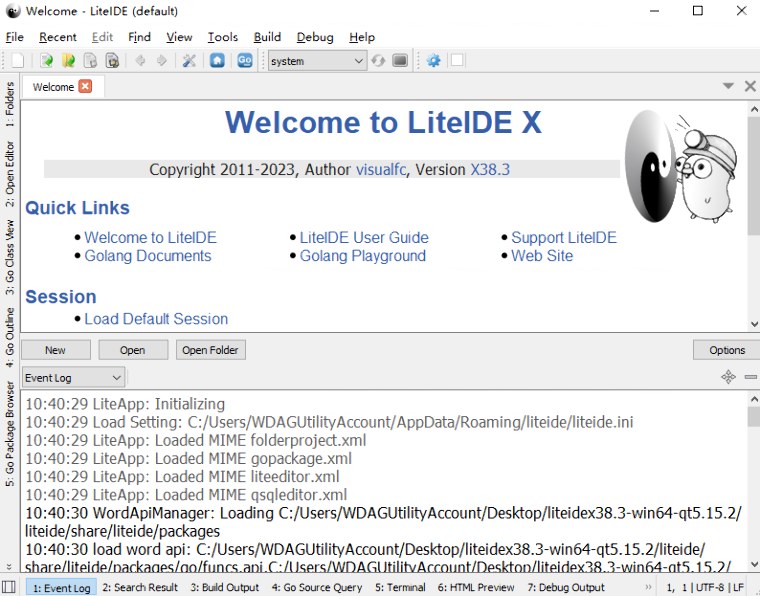Click the navigate forward arrow icon
Viewport: 760px width, 596px height.
click(x=162, y=61)
